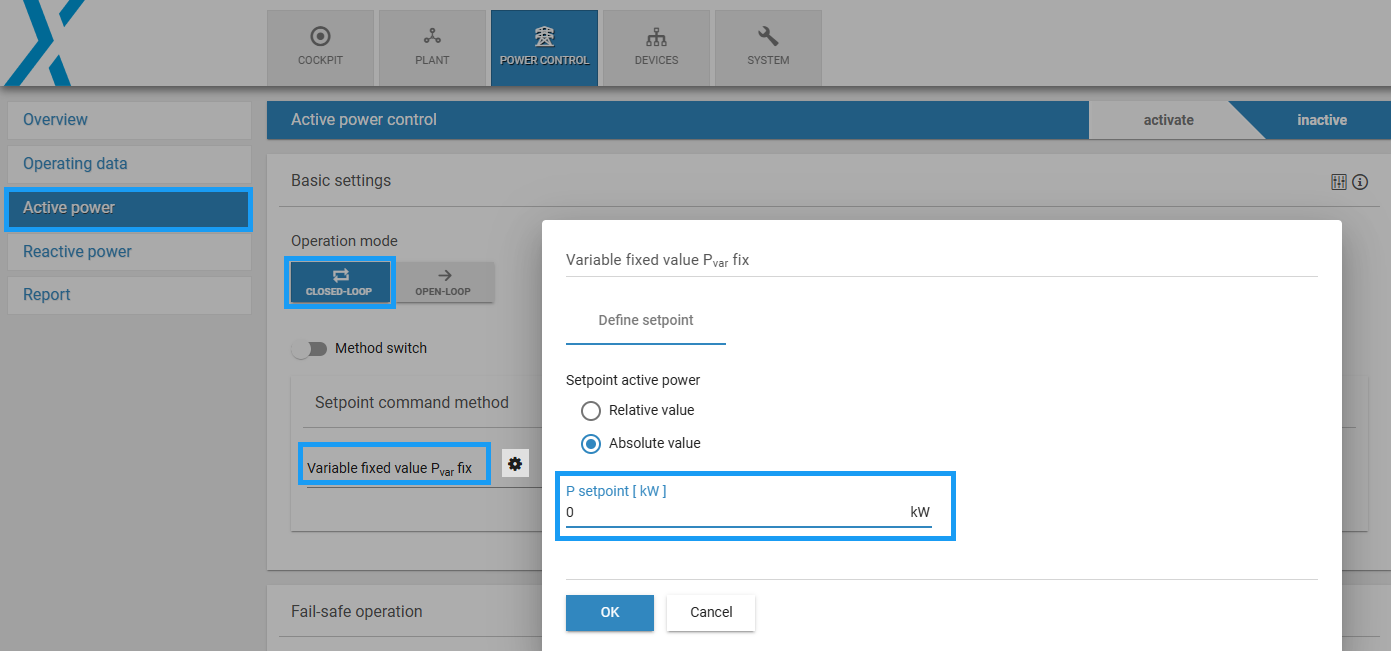Open the Variable fixed value Pvar fix selector
This screenshot has width=1391, height=651.
click(394, 463)
